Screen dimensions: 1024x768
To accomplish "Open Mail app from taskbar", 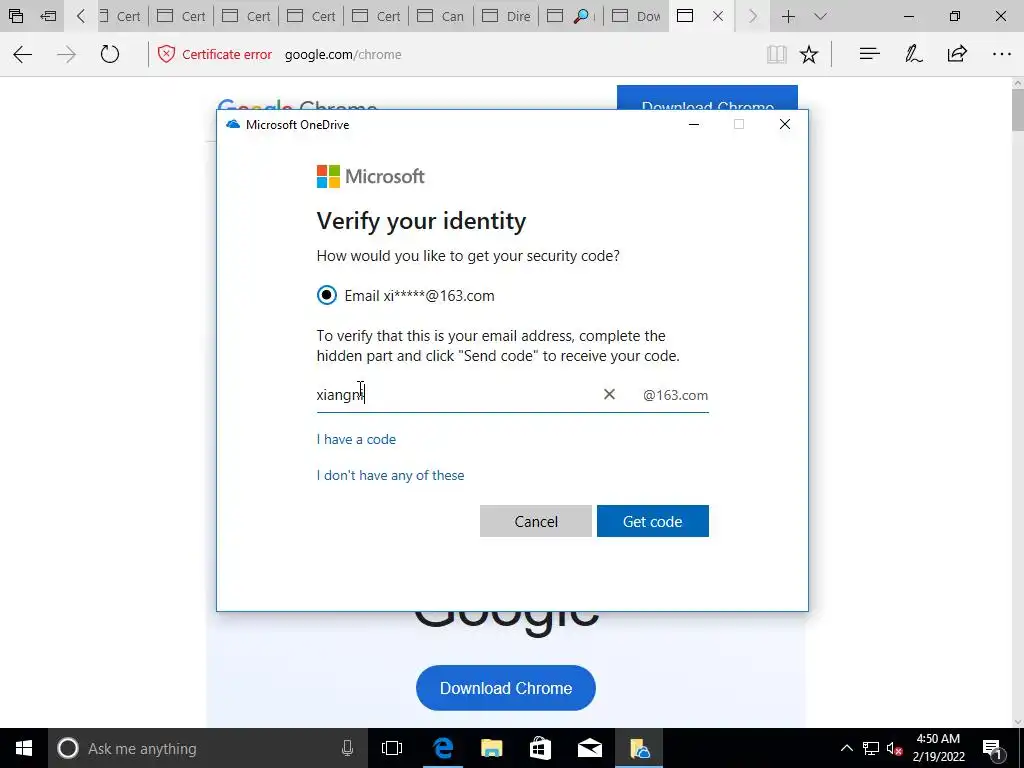I will click(589, 748).
